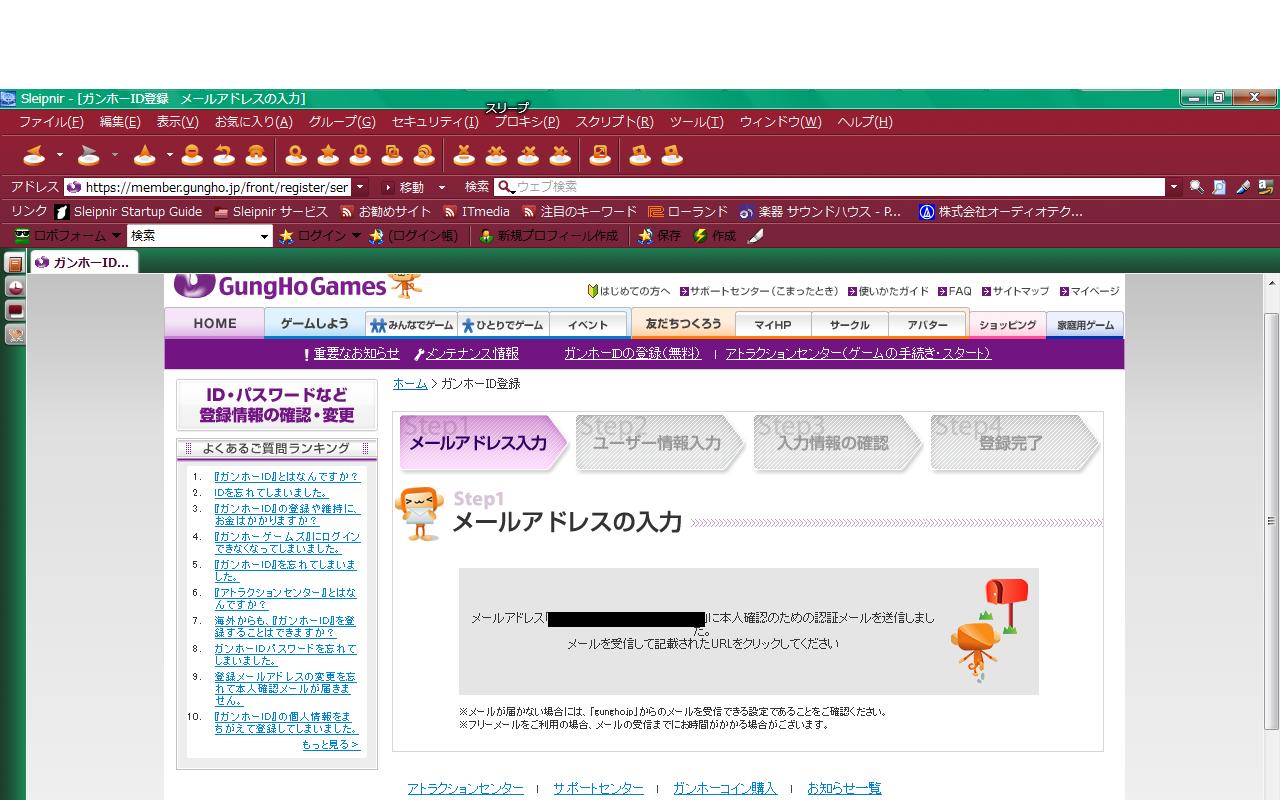Click the RoboForm pen icon after 作成

point(756,236)
